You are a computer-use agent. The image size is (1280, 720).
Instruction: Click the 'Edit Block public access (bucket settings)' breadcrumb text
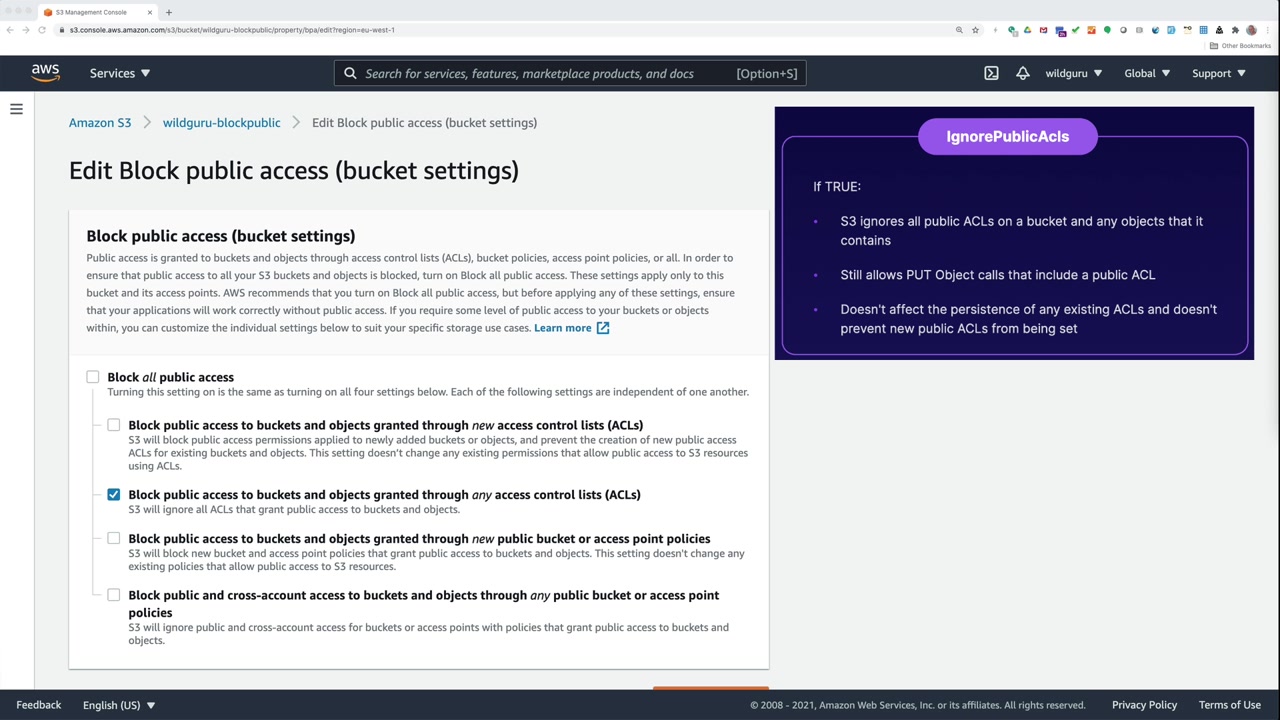424,123
